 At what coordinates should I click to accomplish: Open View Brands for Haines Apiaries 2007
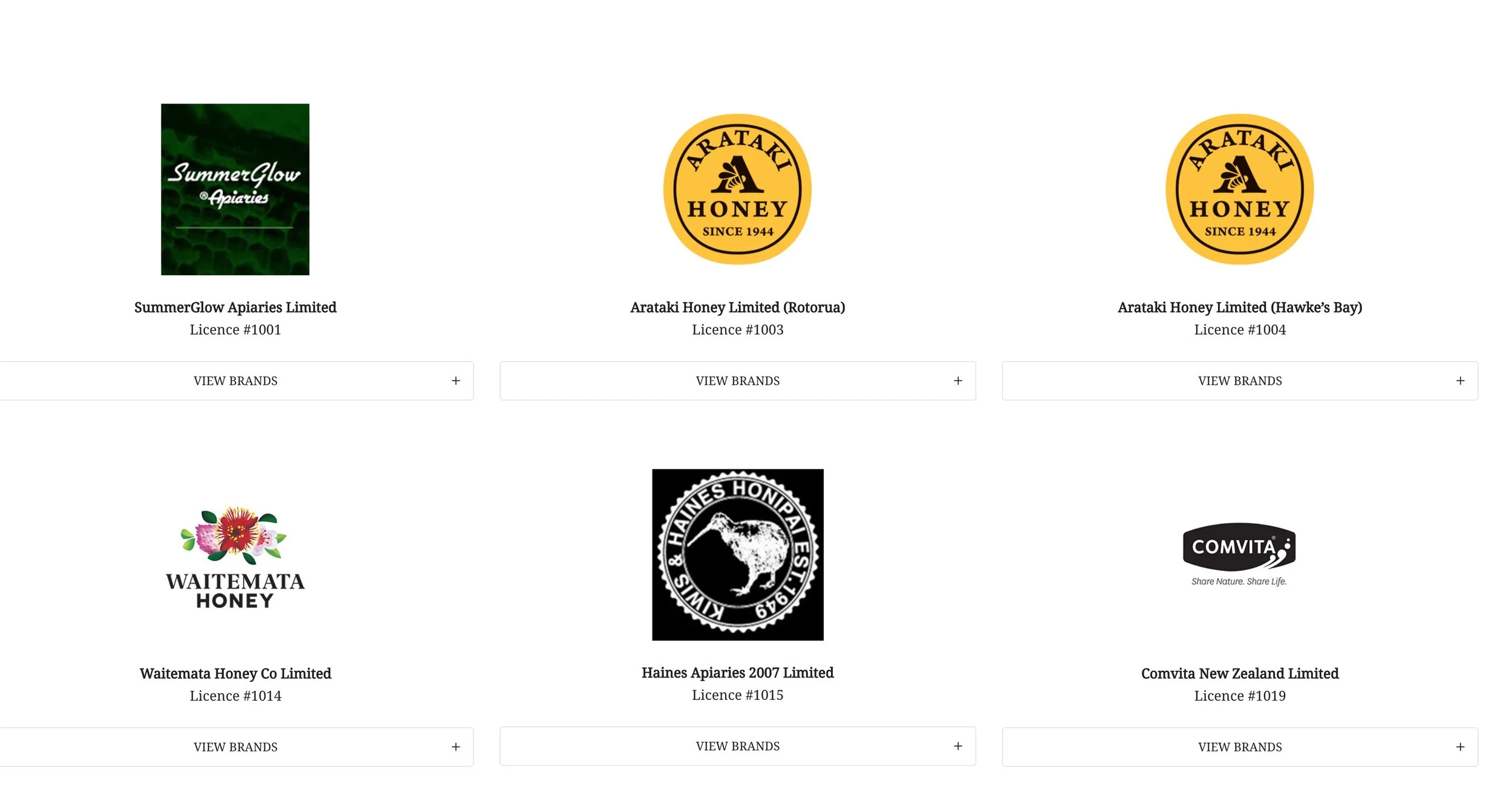click(737, 746)
